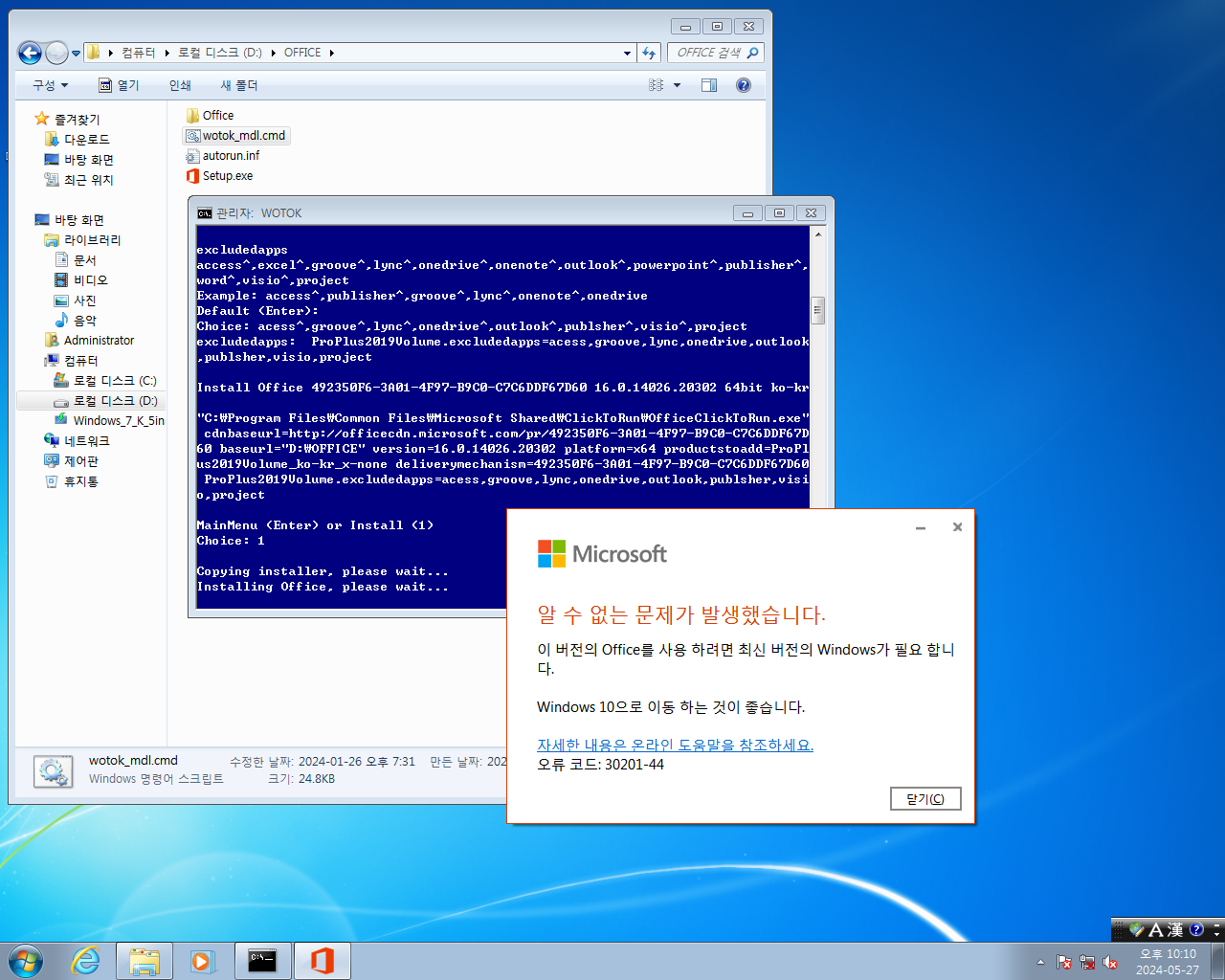Select 다운로드 in the navigation pane
Screen dimensions: 1225x980
[x=78, y=140]
